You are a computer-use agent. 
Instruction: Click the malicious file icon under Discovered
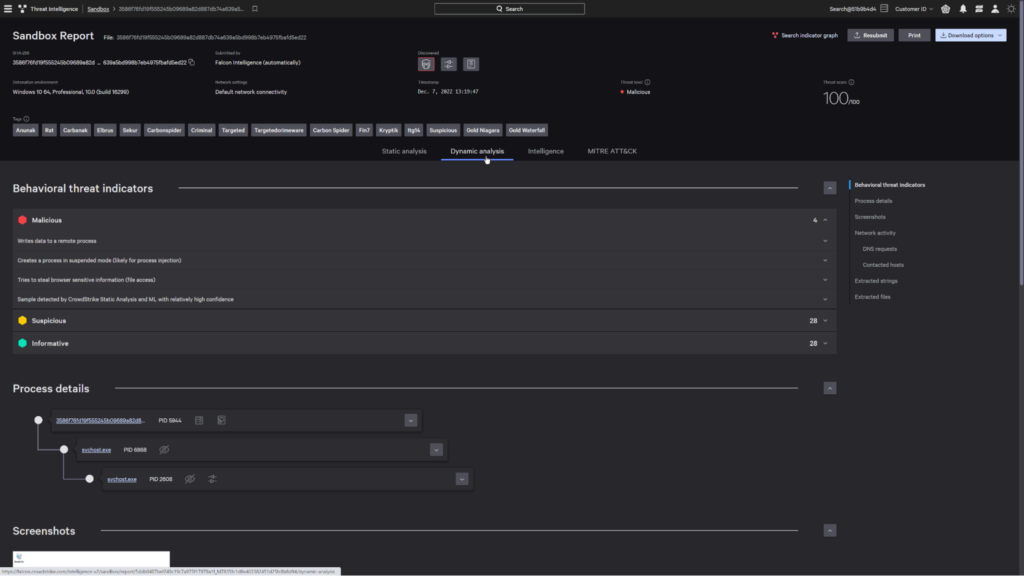click(x=426, y=63)
